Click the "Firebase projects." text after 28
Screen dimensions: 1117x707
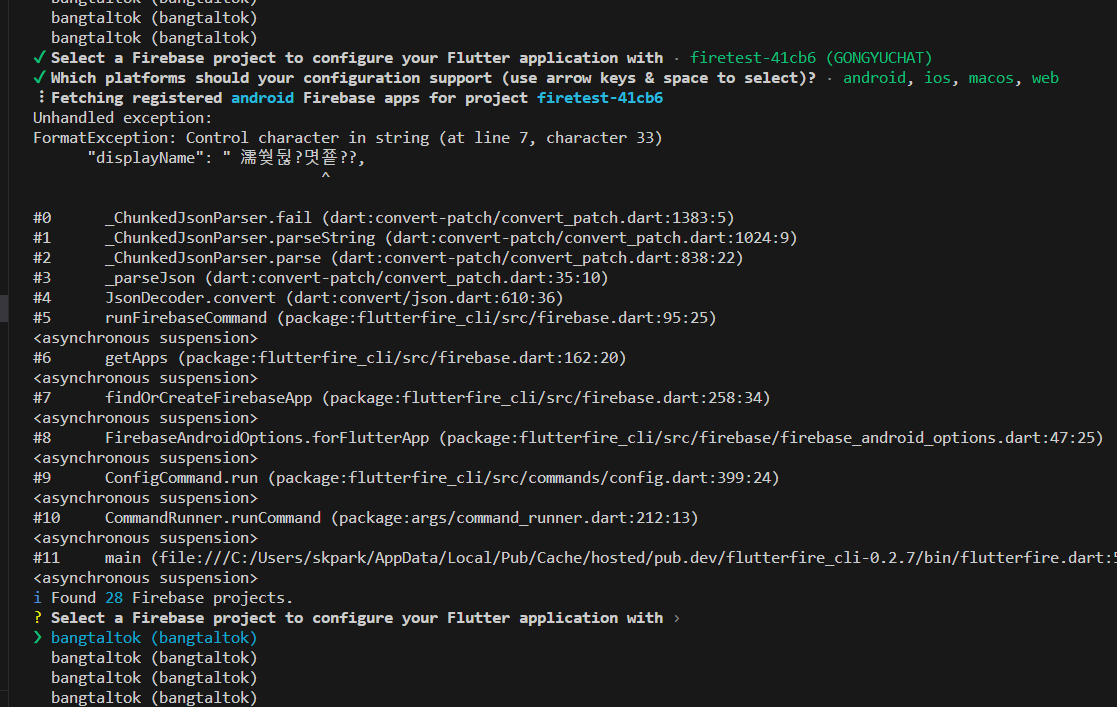[x=212, y=598]
